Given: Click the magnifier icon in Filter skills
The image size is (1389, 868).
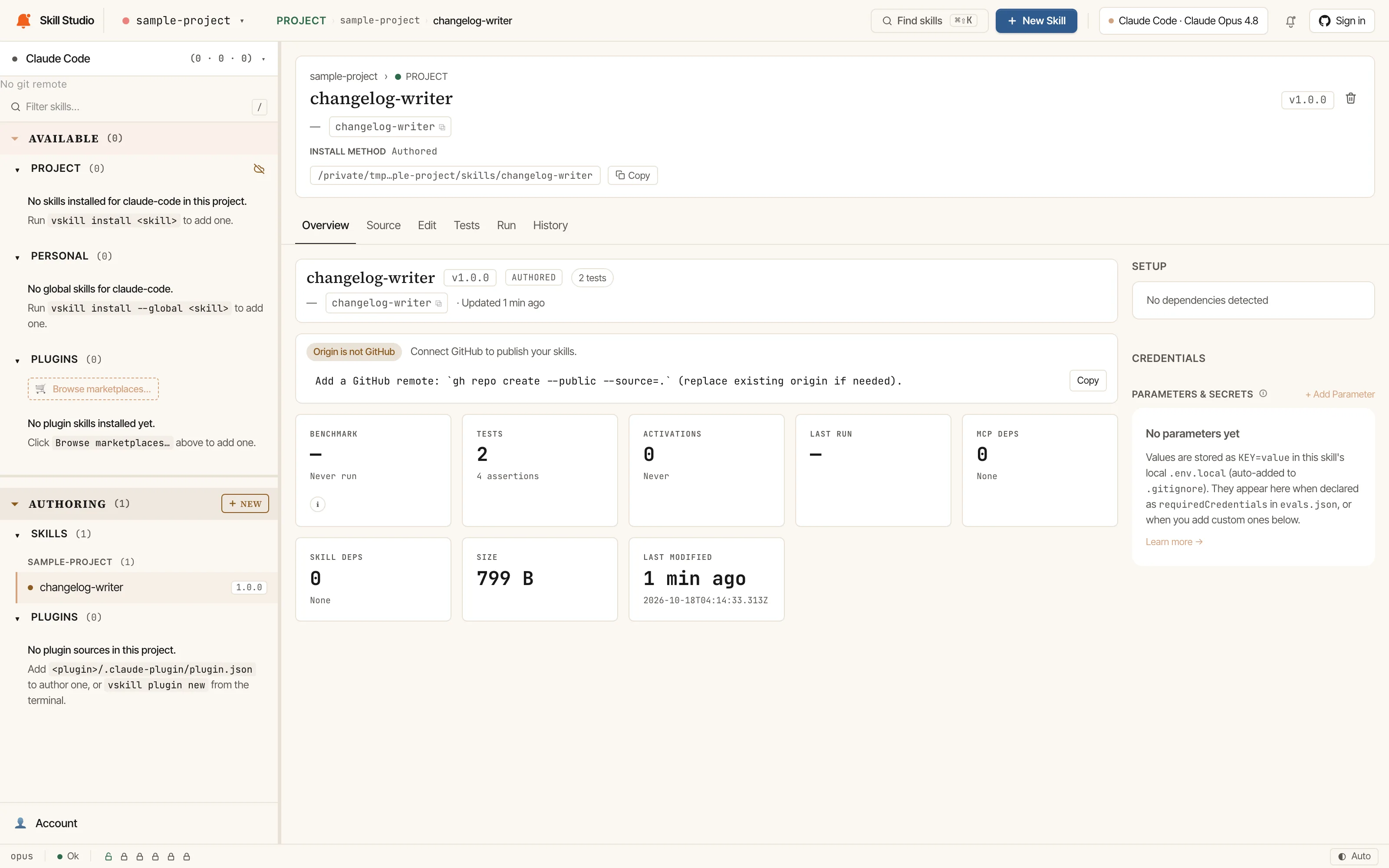Looking at the screenshot, I should 16,107.
